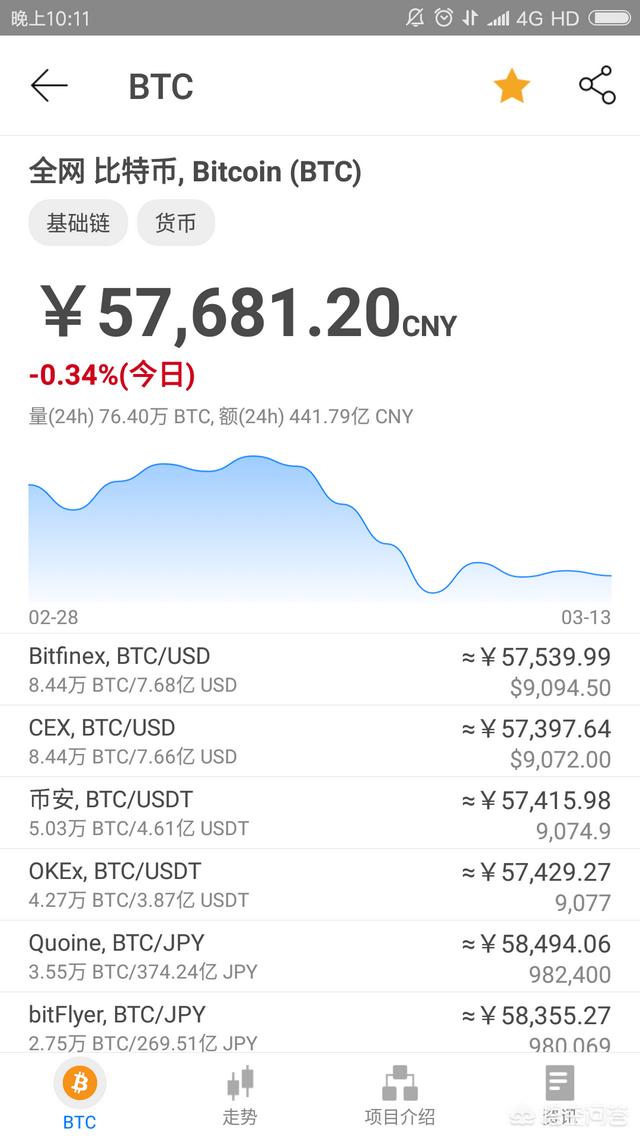Toggle the favorite star for BTC
This screenshot has width=640, height=1138.
pos(512,86)
